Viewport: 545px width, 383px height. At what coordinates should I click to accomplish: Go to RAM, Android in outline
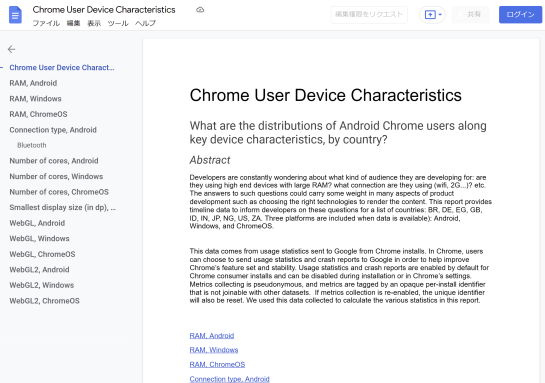(x=33, y=83)
